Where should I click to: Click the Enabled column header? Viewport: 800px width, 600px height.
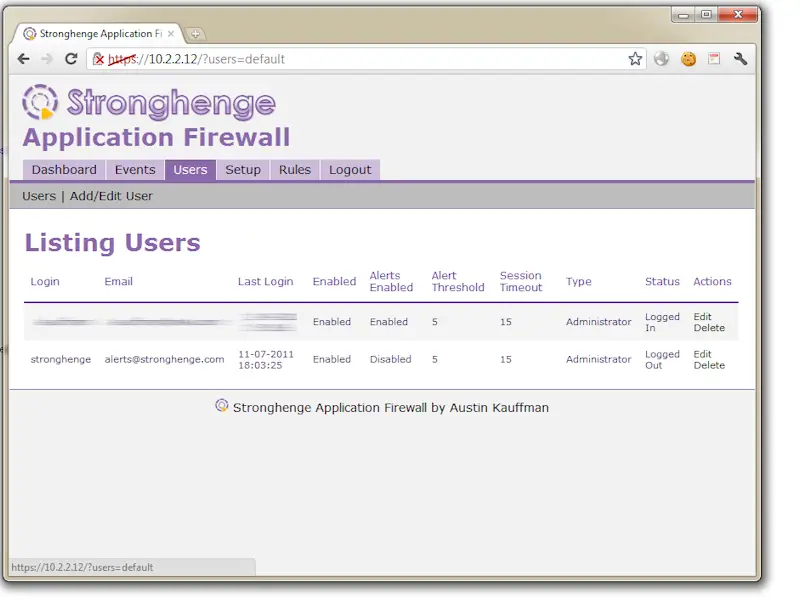pos(334,281)
